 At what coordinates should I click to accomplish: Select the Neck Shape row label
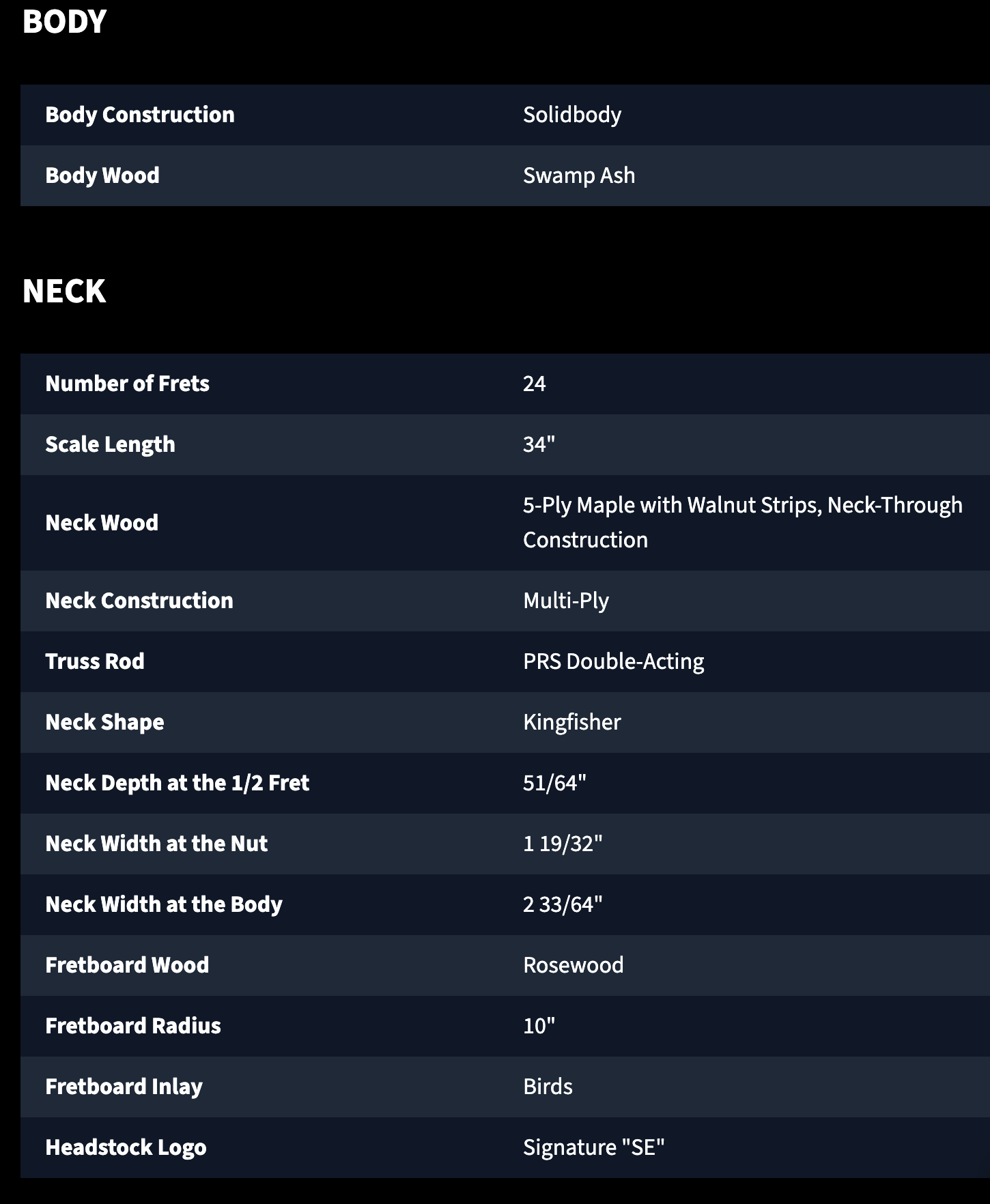[x=104, y=722]
